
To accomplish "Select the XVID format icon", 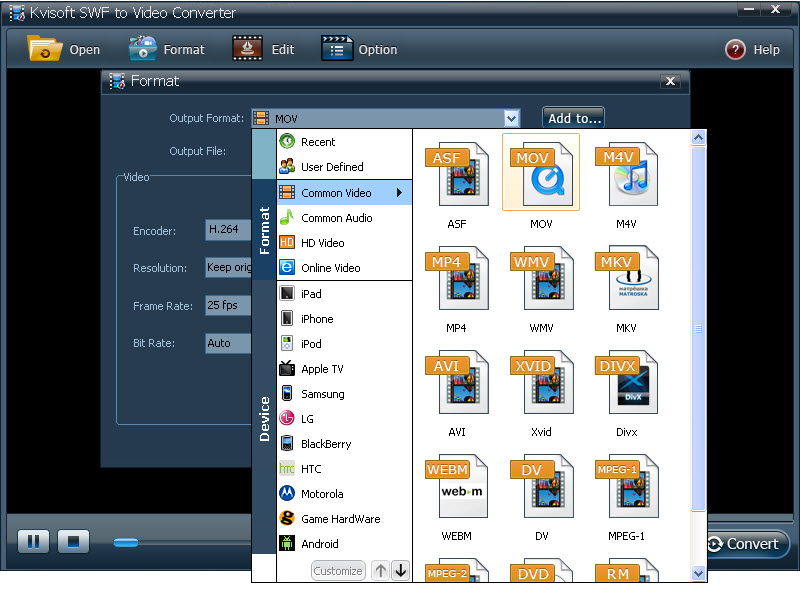I will (x=541, y=382).
